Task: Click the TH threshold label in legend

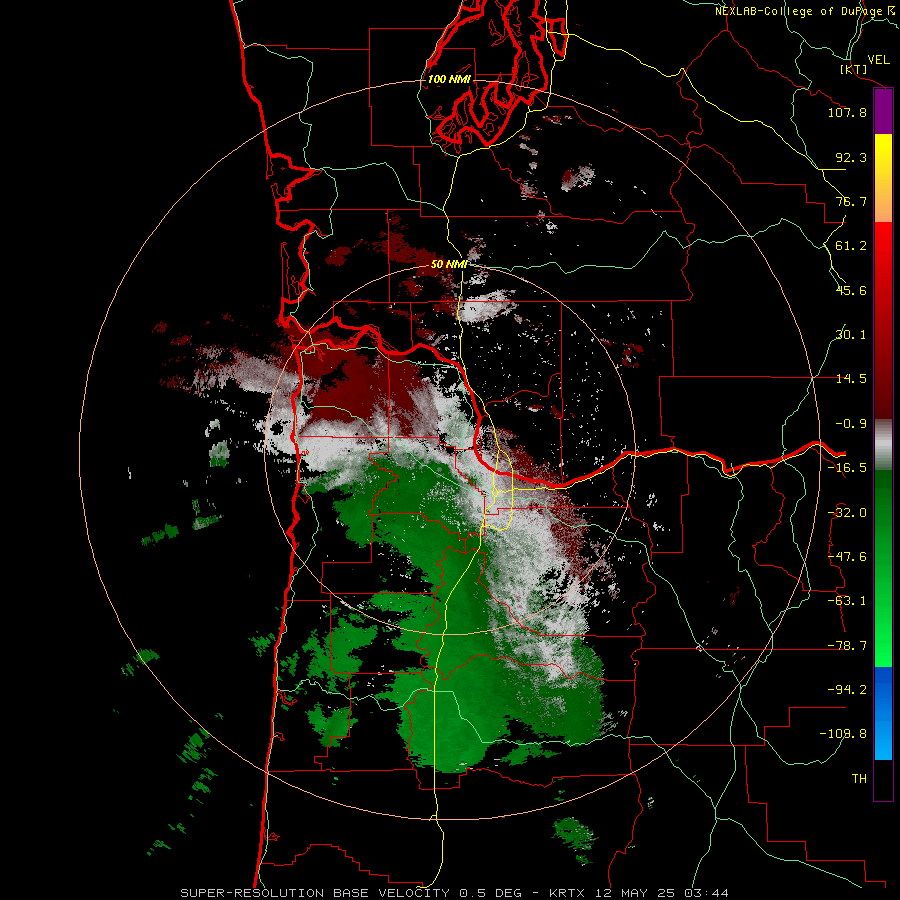Action: pos(859,778)
